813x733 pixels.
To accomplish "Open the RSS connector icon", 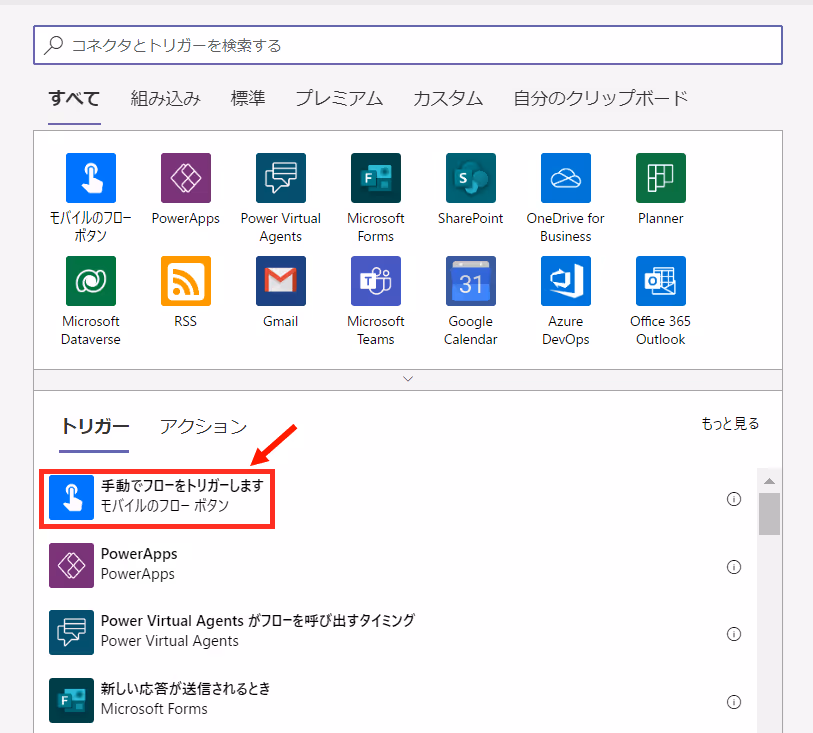I will tap(186, 281).
